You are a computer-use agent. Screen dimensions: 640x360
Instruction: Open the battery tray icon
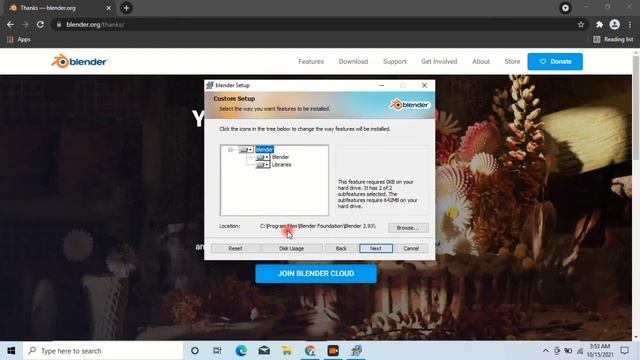tap(568, 351)
